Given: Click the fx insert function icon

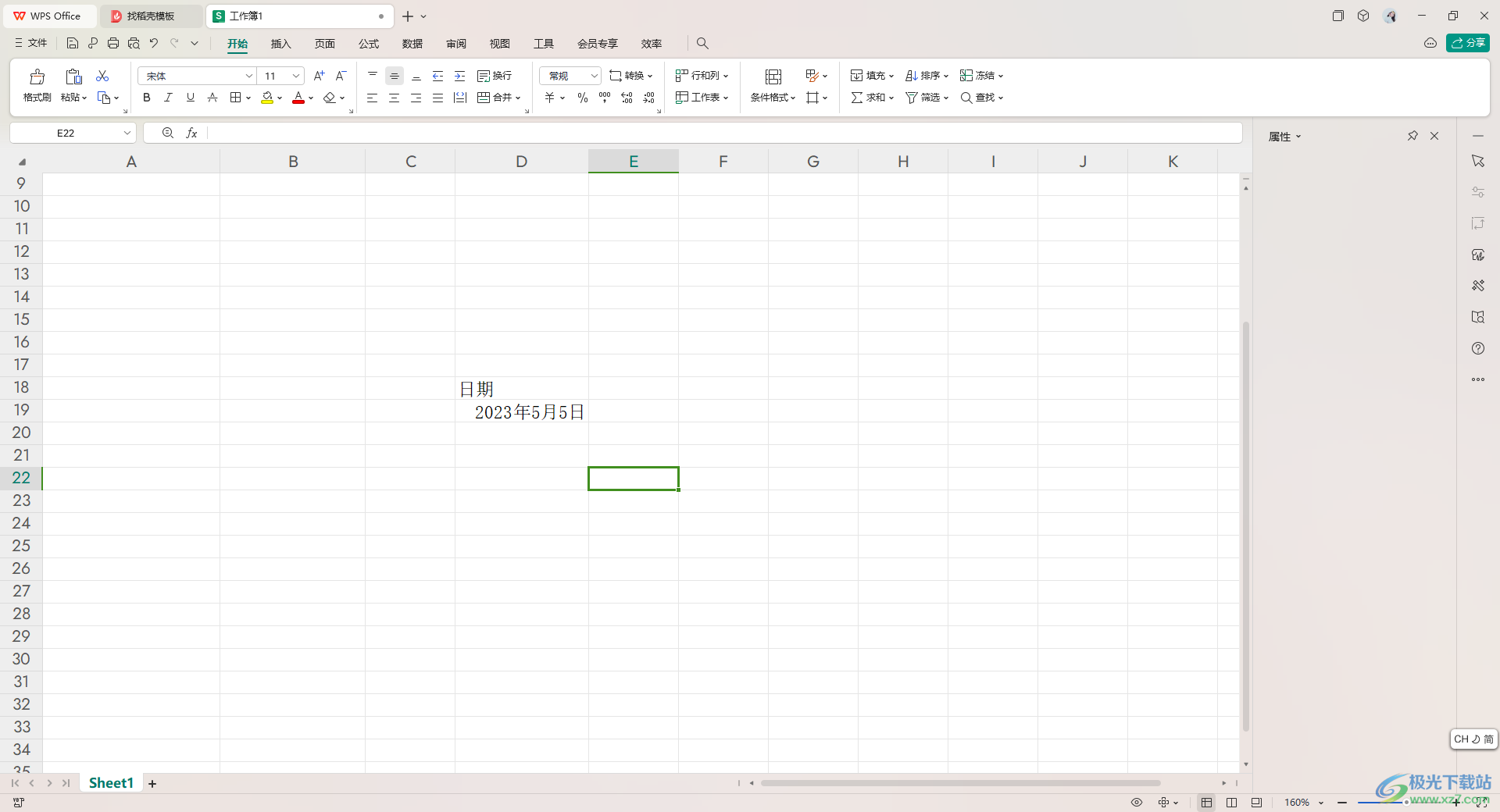Looking at the screenshot, I should [191, 134].
